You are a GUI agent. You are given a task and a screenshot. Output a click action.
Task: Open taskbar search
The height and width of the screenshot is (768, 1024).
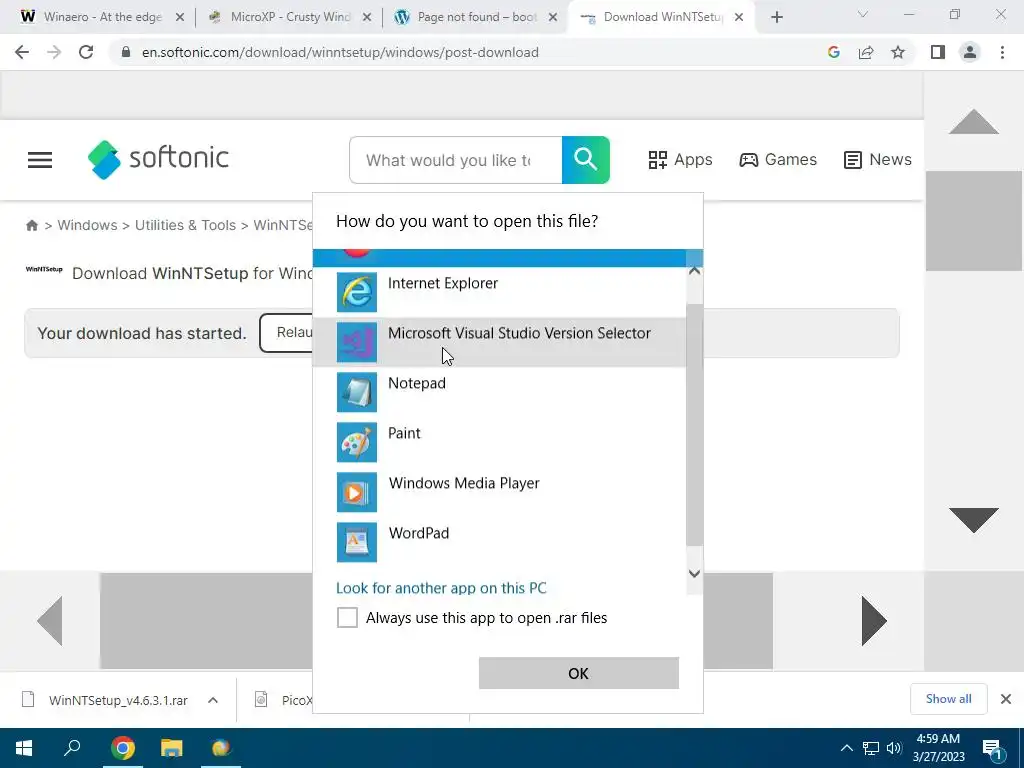pos(72,748)
